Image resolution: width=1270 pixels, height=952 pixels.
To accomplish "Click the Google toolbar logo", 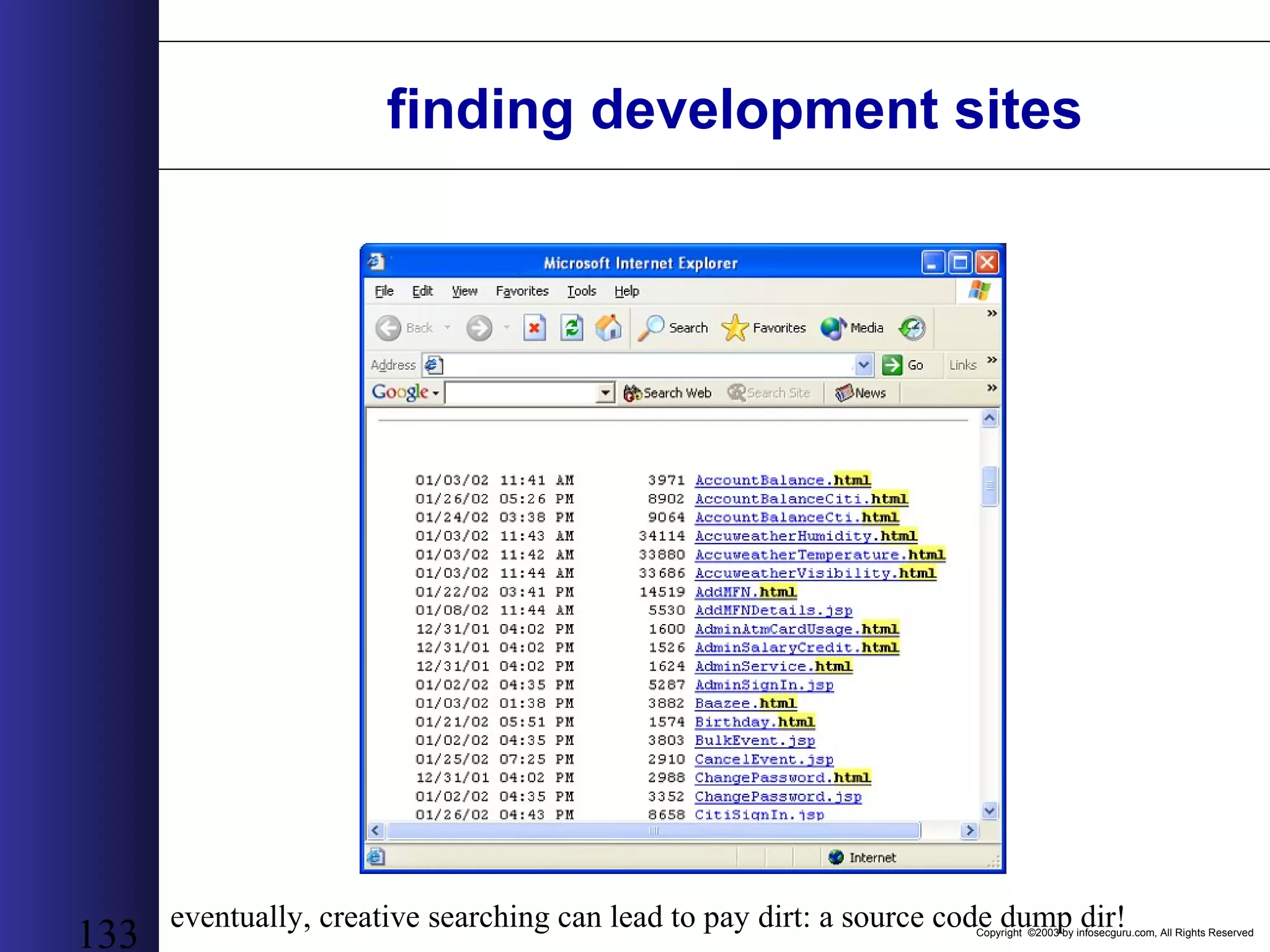I will (x=400, y=392).
